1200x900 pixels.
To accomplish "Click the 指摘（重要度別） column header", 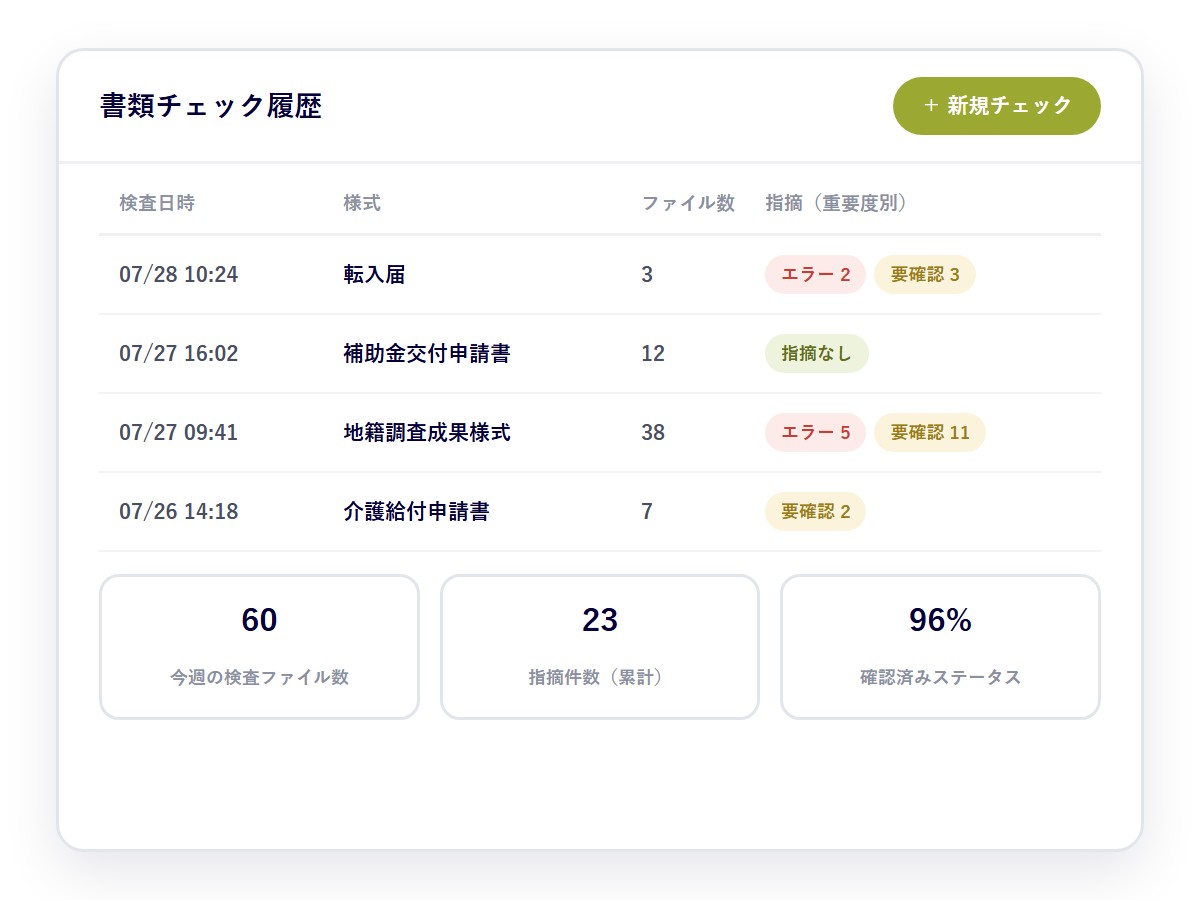I will 839,203.
